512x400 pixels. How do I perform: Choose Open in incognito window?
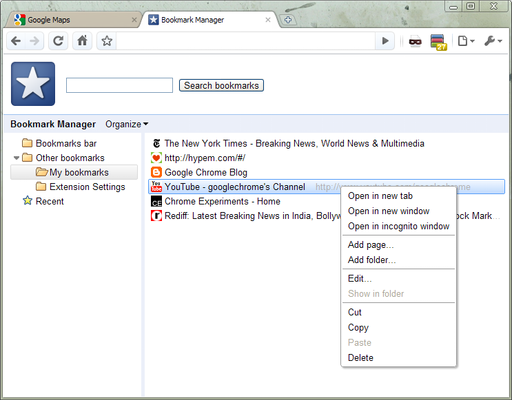click(x=398, y=226)
